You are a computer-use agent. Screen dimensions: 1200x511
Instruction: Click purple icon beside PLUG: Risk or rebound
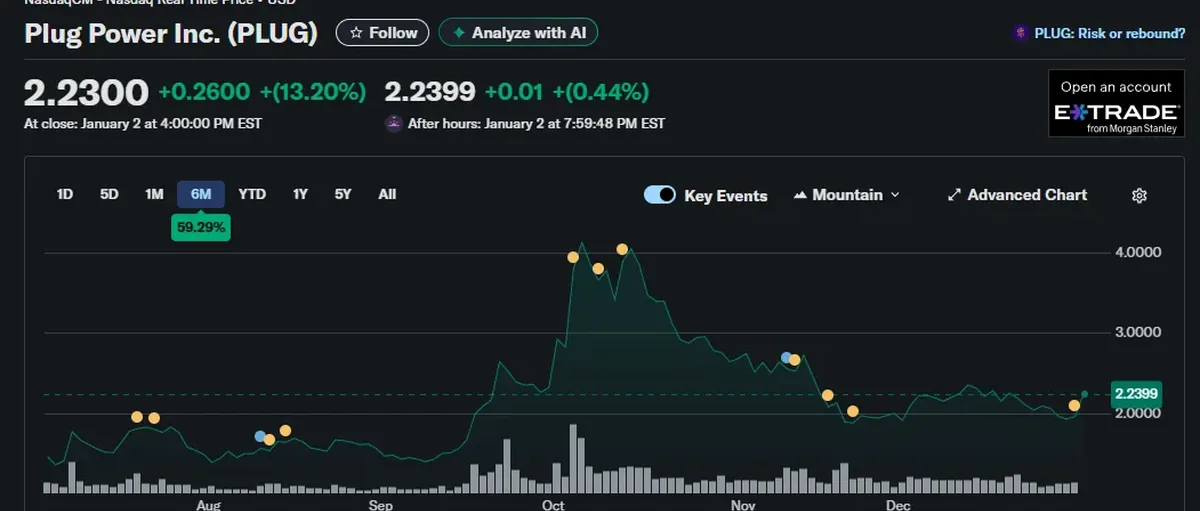pyautogui.click(x=1021, y=33)
